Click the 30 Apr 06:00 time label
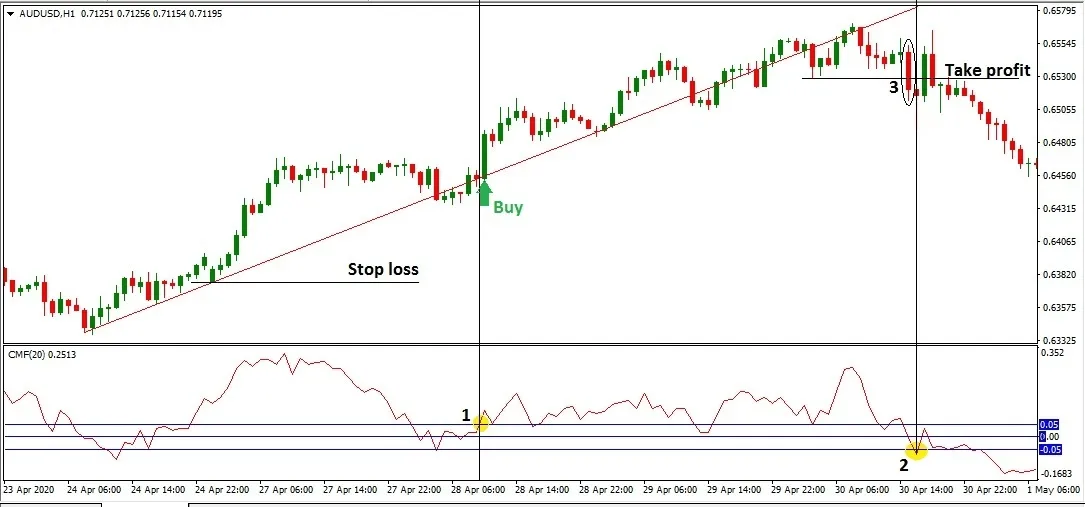 [x=863, y=489]
